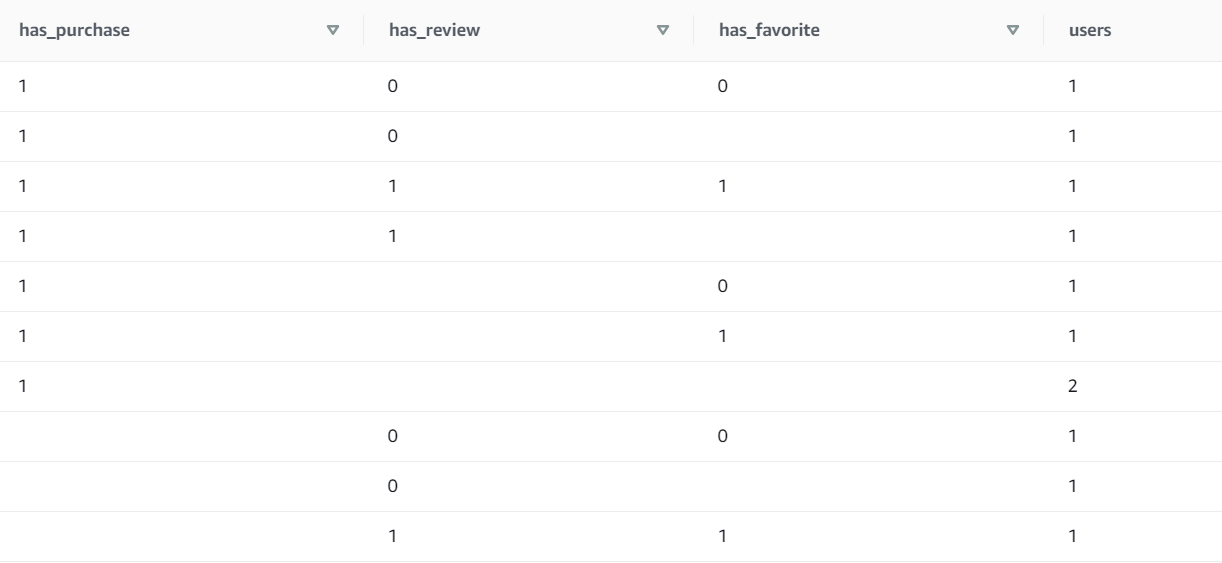Select the users cell showing value 2

(1073, 386)
